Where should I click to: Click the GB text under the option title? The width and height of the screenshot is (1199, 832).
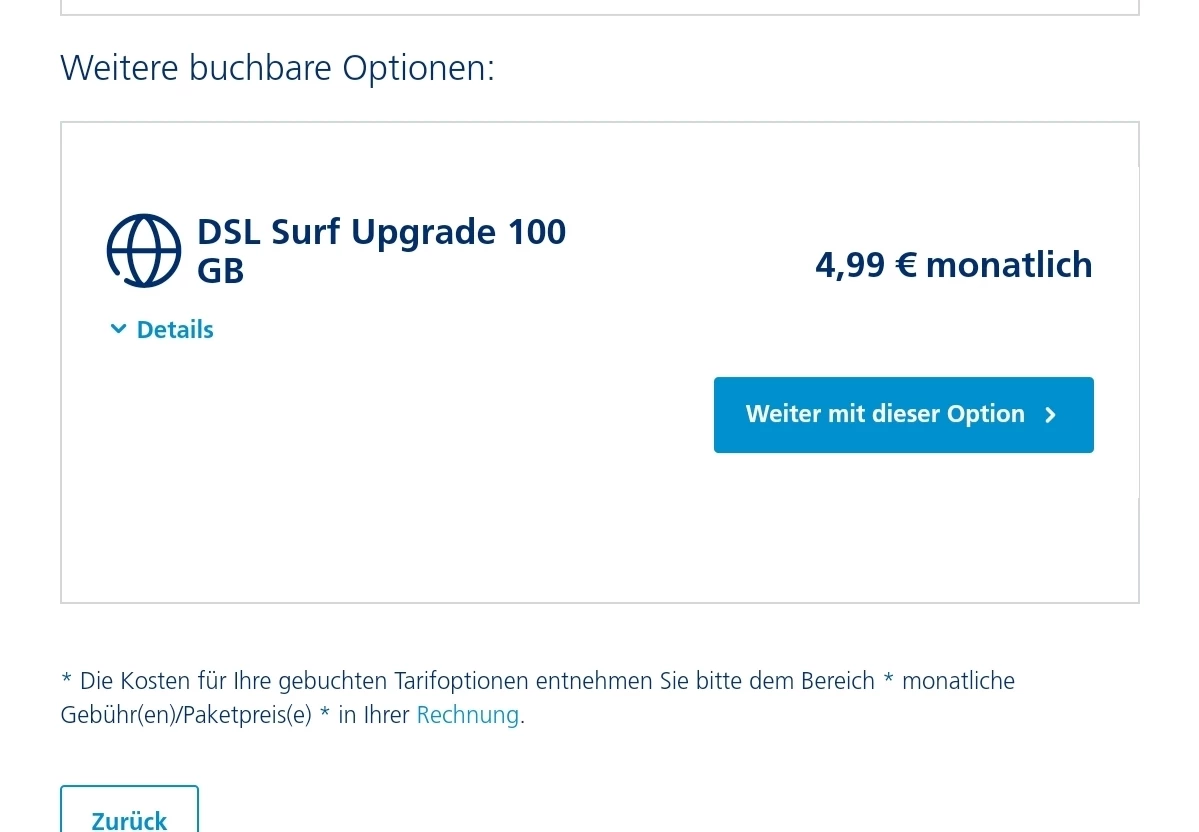coord(220,271)
